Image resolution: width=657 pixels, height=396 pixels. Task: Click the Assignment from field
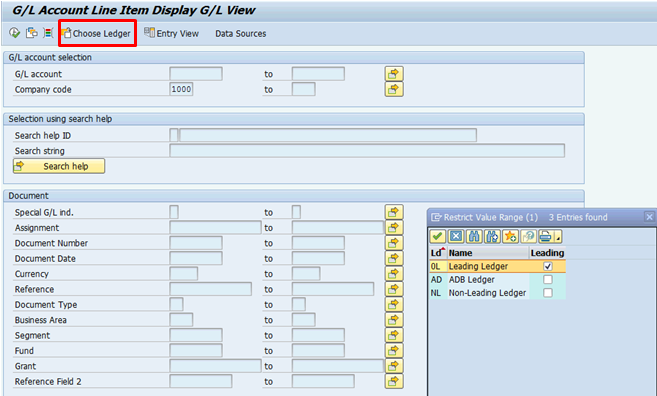tap(215, 228)
